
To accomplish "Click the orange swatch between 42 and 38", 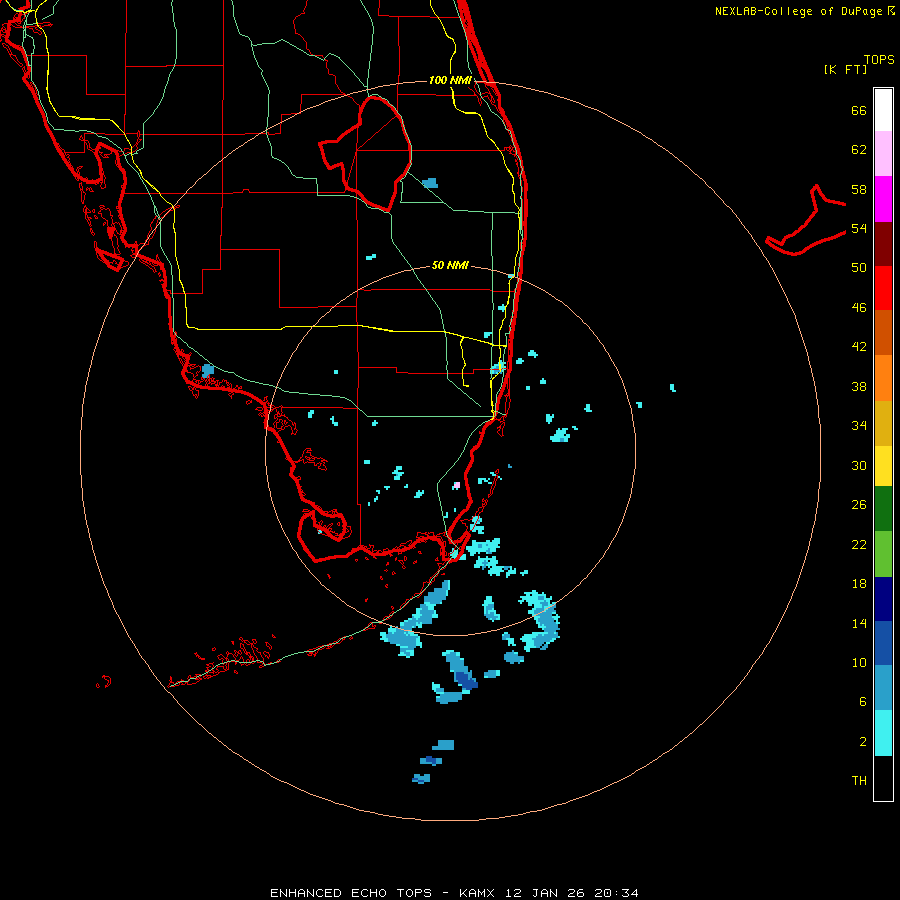I will click(x=883, y=378).
